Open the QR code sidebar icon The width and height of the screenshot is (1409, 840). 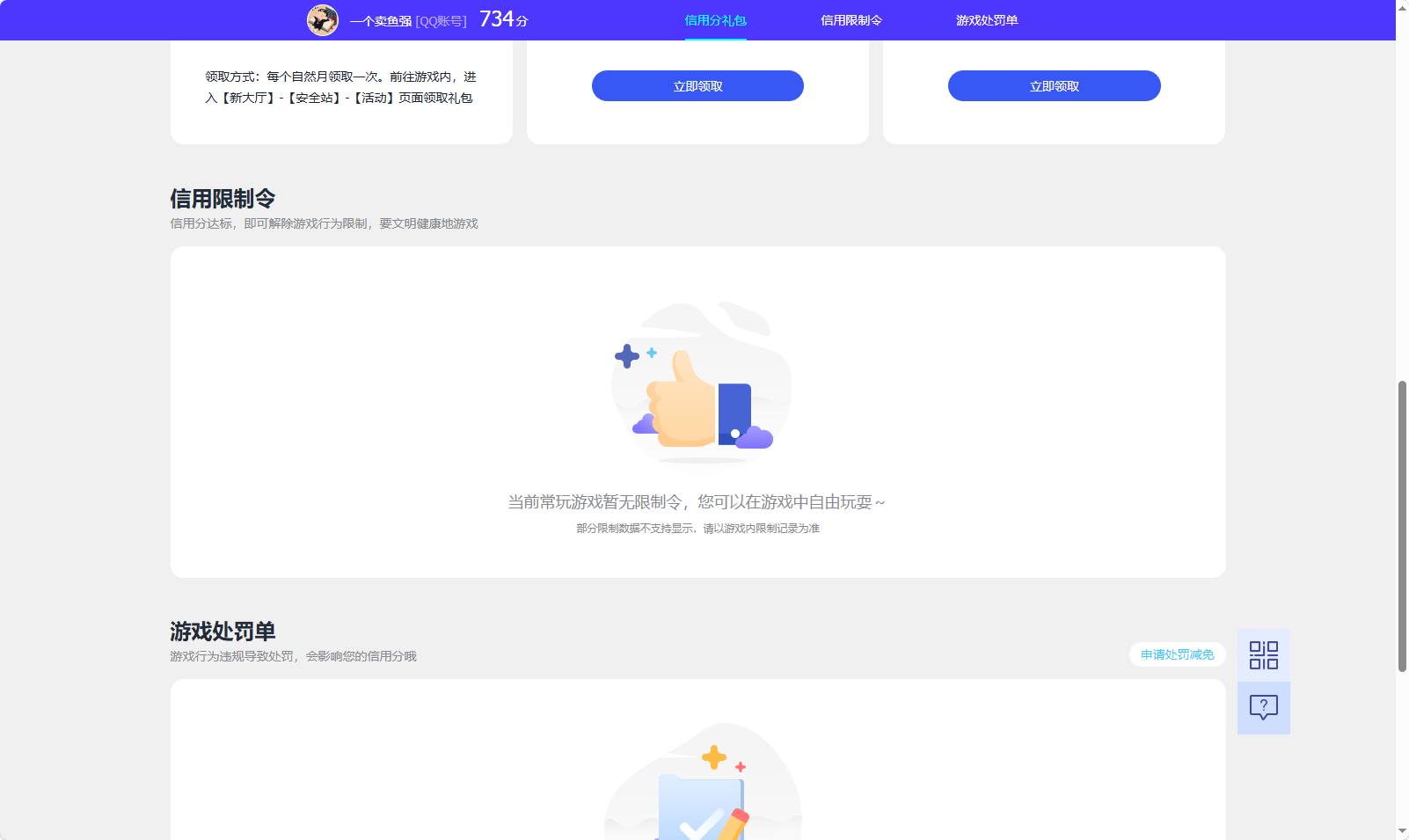pos(1264,655)
